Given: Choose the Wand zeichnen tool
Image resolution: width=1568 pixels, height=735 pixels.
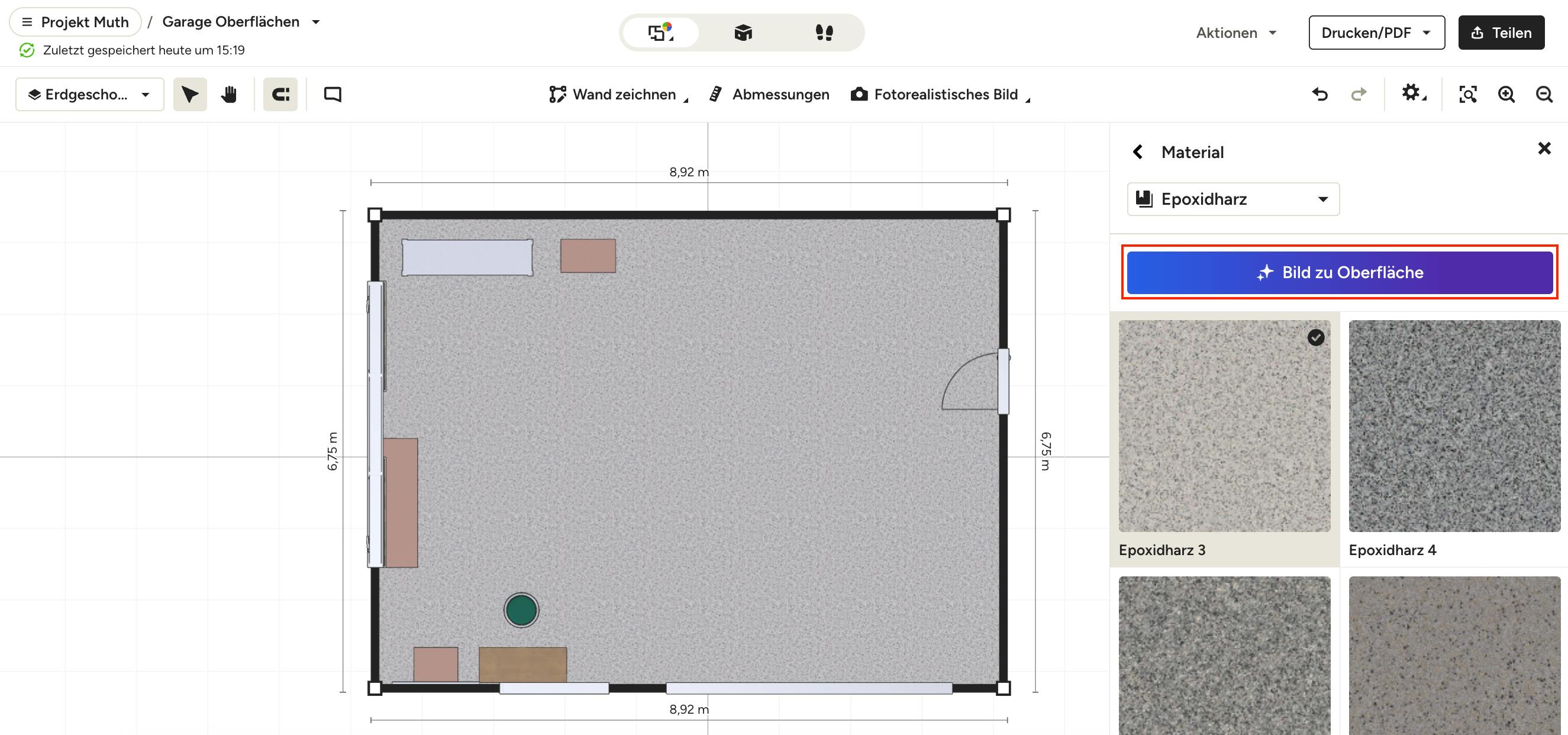Looking at the screenshot, I should coord(618,94).
